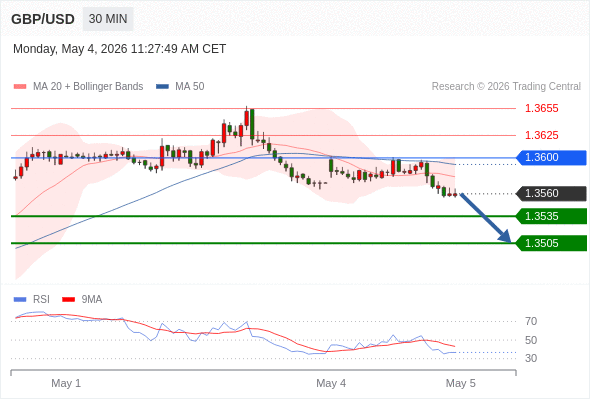Click the blue MA 50 legend swatch
The height and width of the screenshot is (400, 590).
162,87
